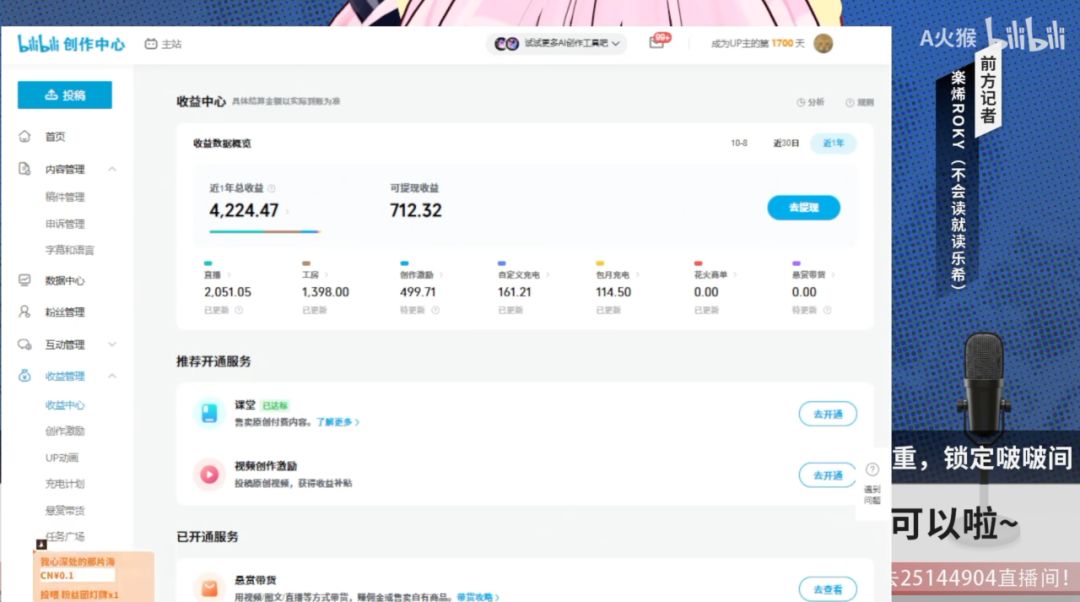Click the info icon beside 近1年总收益

pyautogui.click(x=271, y=188)
